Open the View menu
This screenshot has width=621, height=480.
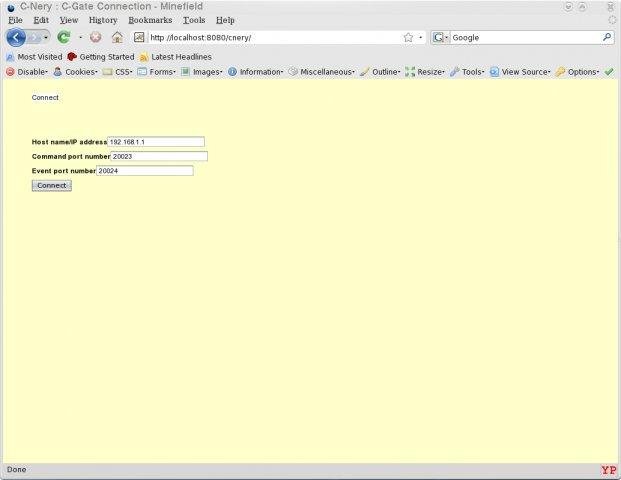[x=69, y=20]
